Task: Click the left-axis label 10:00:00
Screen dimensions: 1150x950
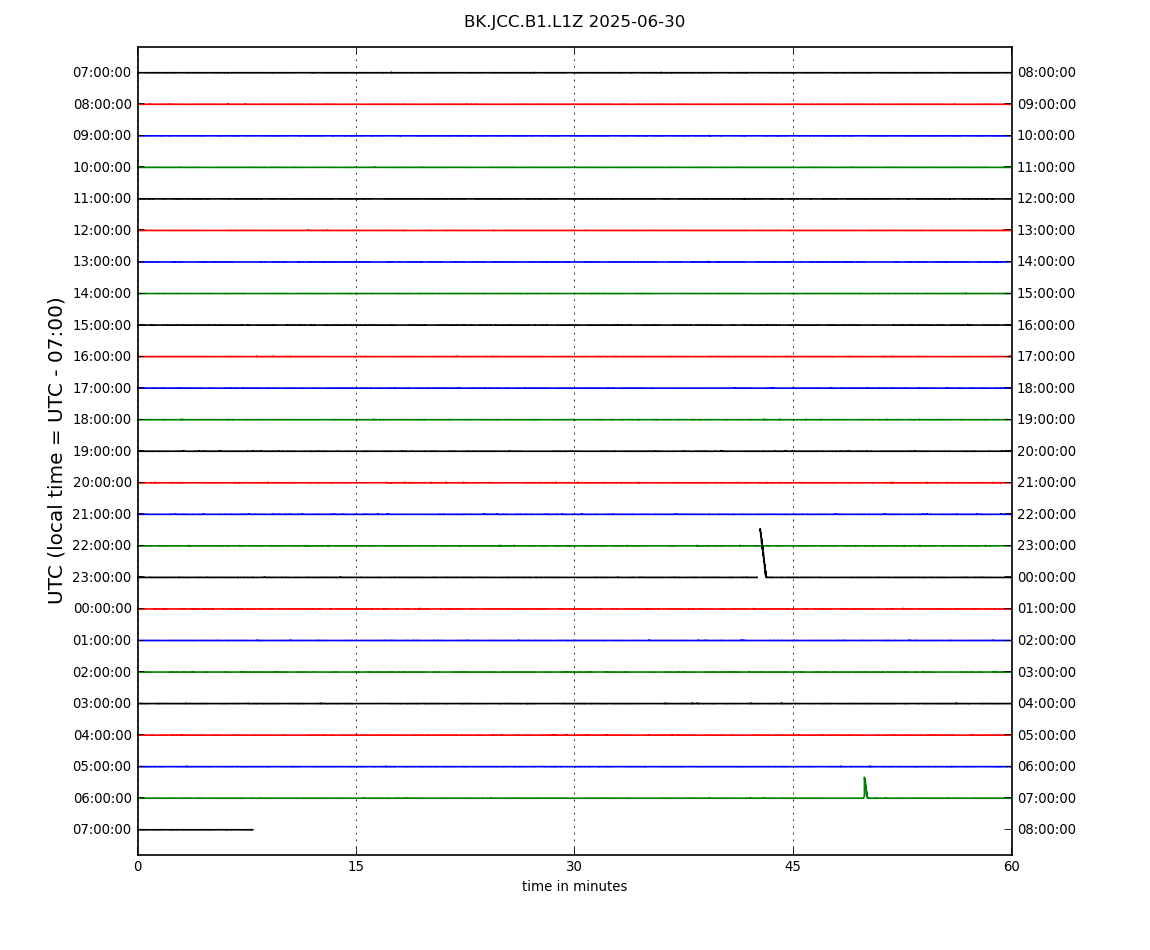Action: [x=103, y=167]
